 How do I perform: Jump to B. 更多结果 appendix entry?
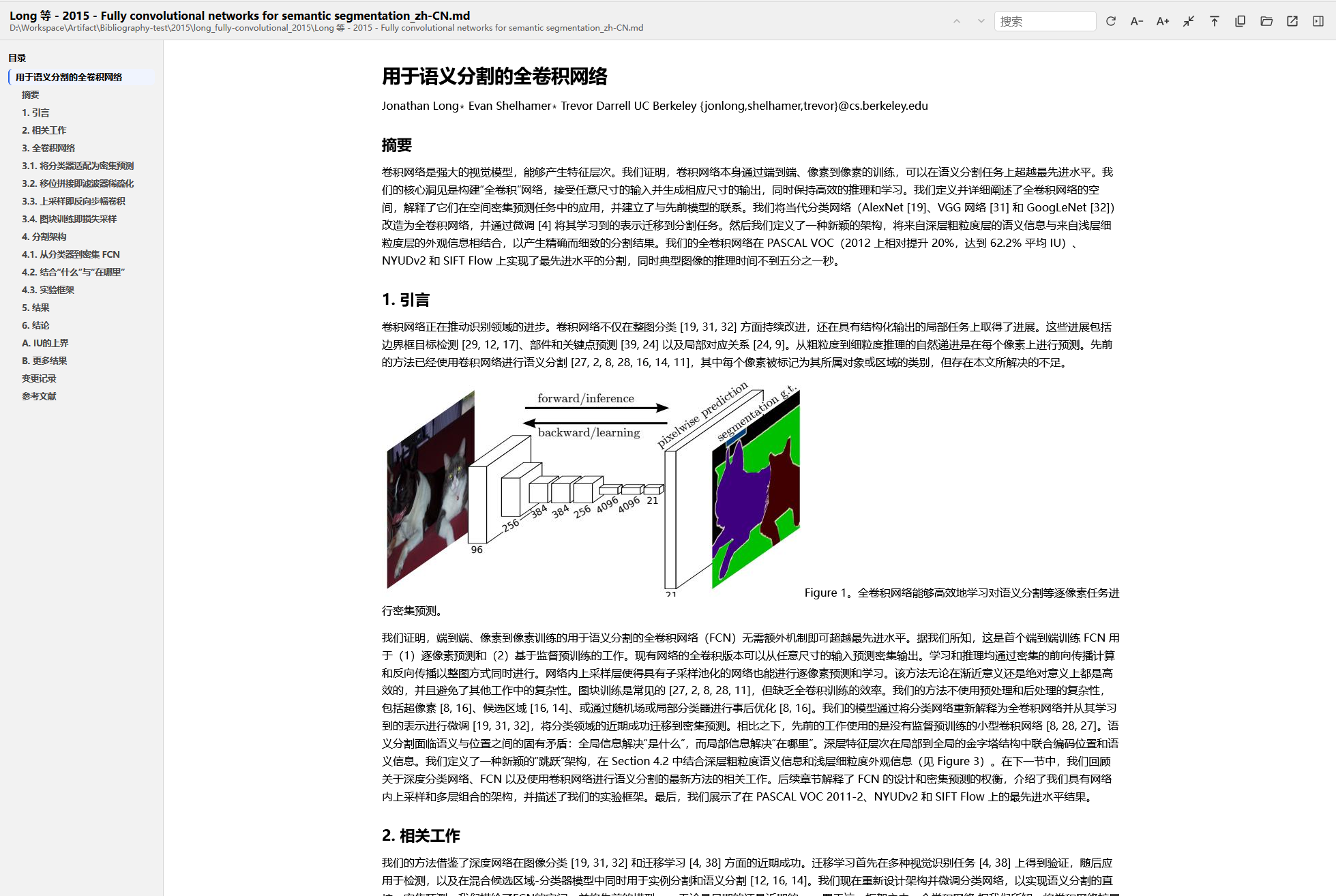pyautogui.click(x=44, y=361)
